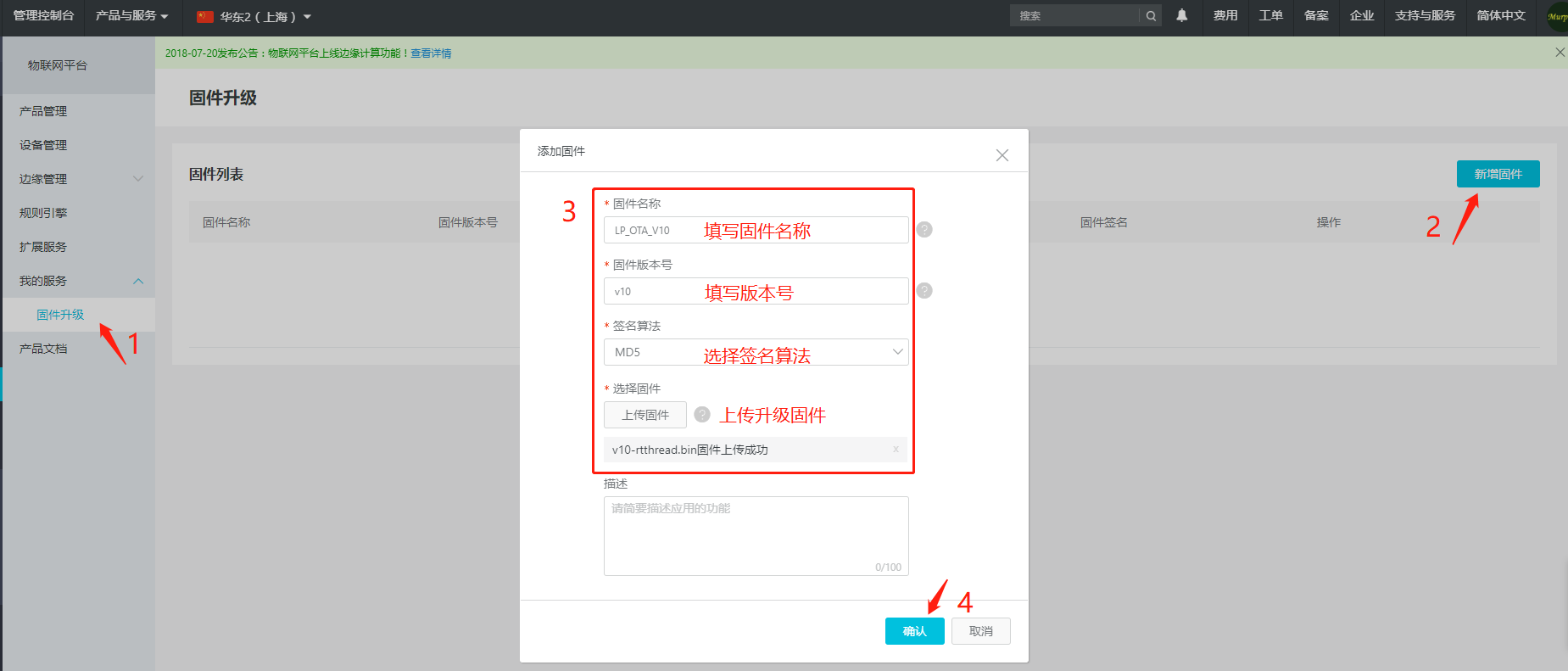Screen dimensions: 1568x671
Task: Open the 查看详情 announcement link
Action: [x=431, y=53]
